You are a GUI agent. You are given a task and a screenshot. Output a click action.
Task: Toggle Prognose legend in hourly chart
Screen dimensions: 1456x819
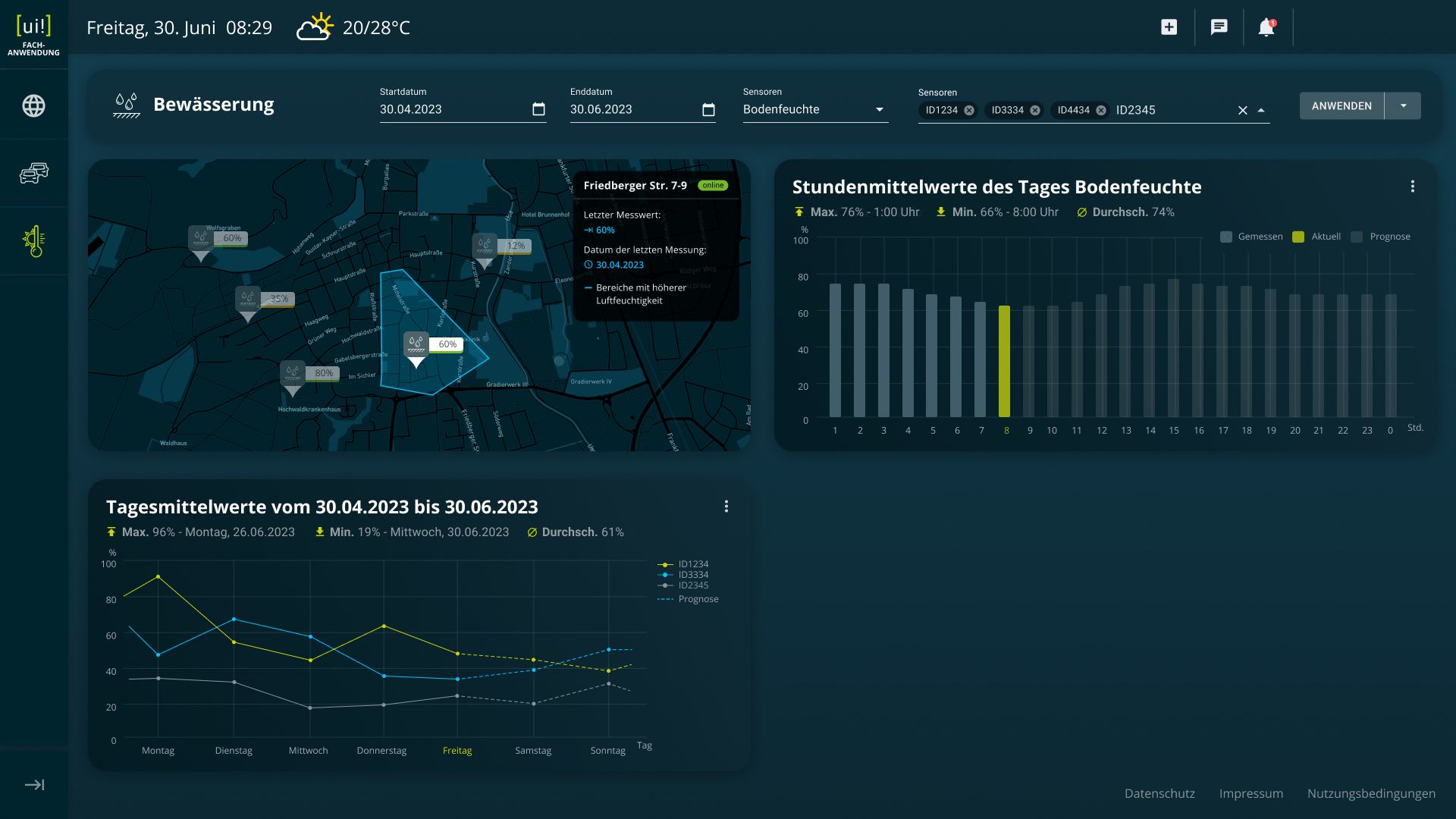pyautogui.click(x=1357, y=237)
